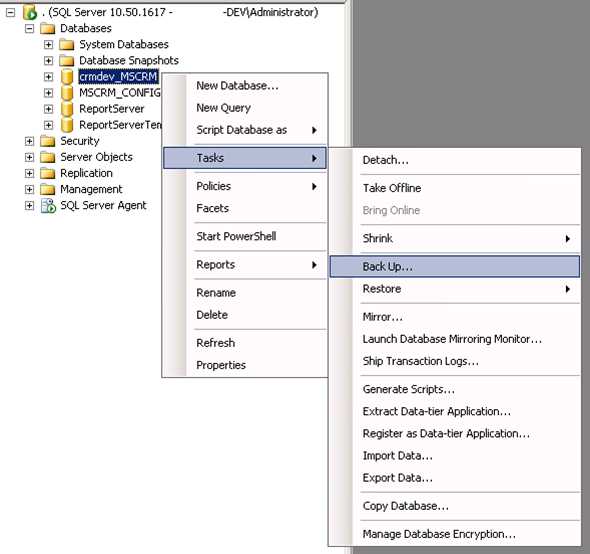
Task: Expand the Server Objects node
Action: 29,157
